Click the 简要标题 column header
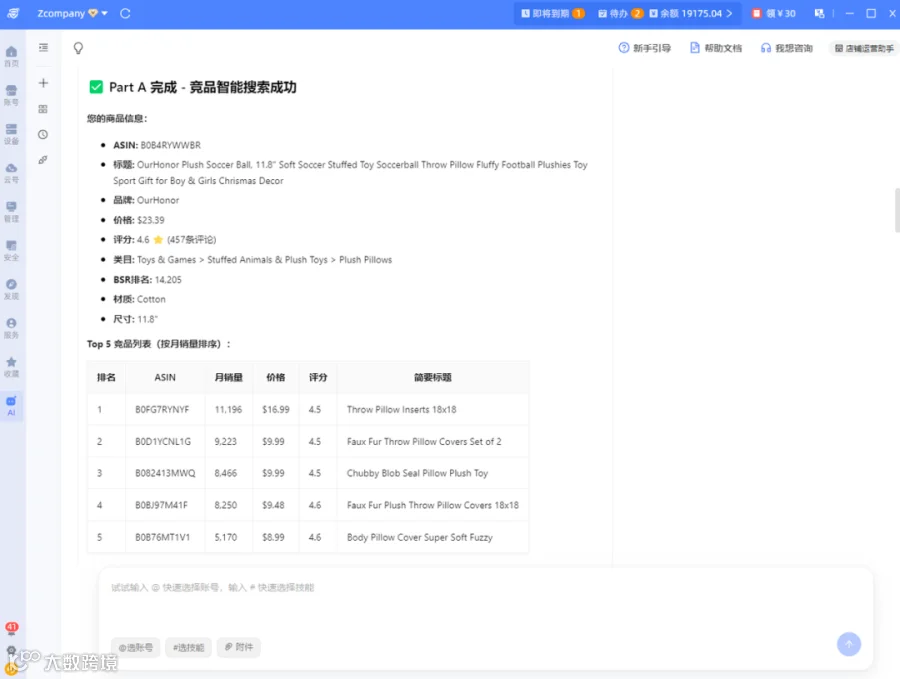Image resolution: width=900 pixels, height=679 pixels. point(433,377)
